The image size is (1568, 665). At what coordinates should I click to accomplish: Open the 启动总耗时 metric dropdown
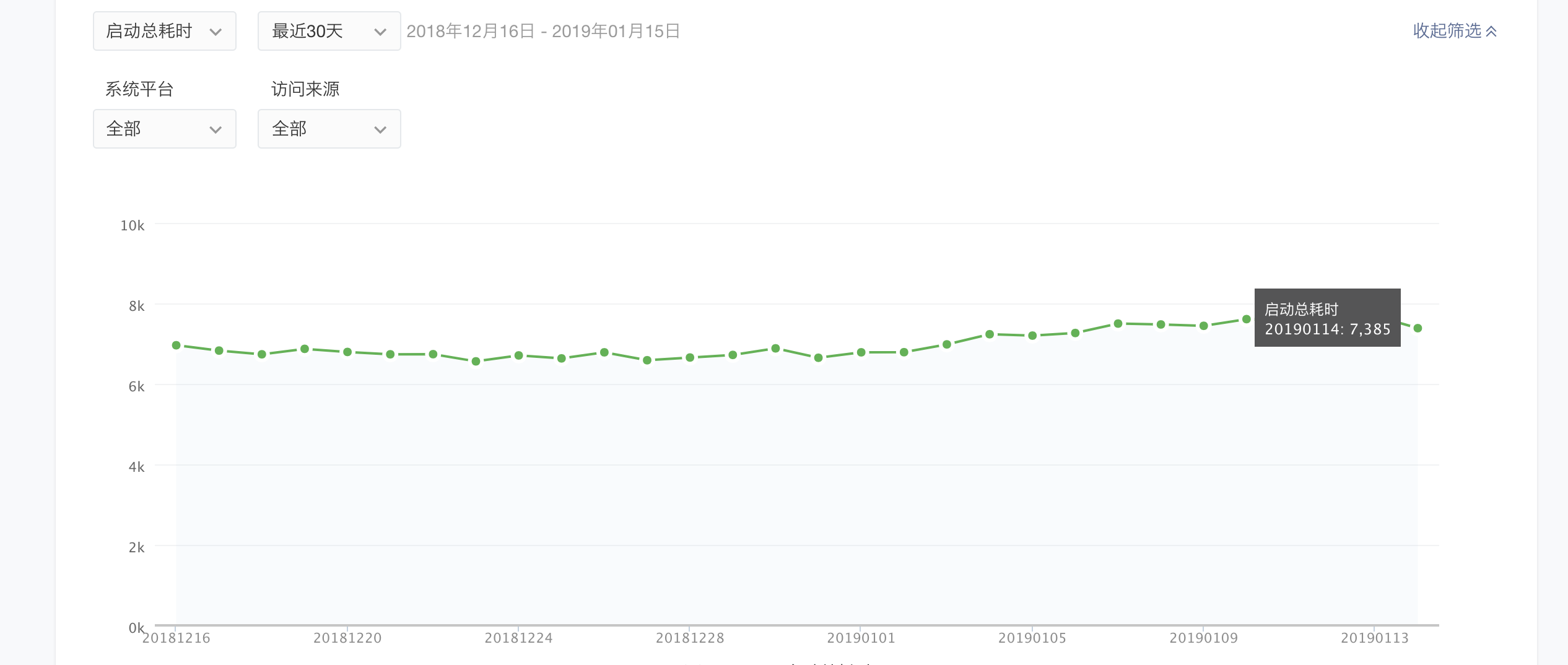point(164,31)
